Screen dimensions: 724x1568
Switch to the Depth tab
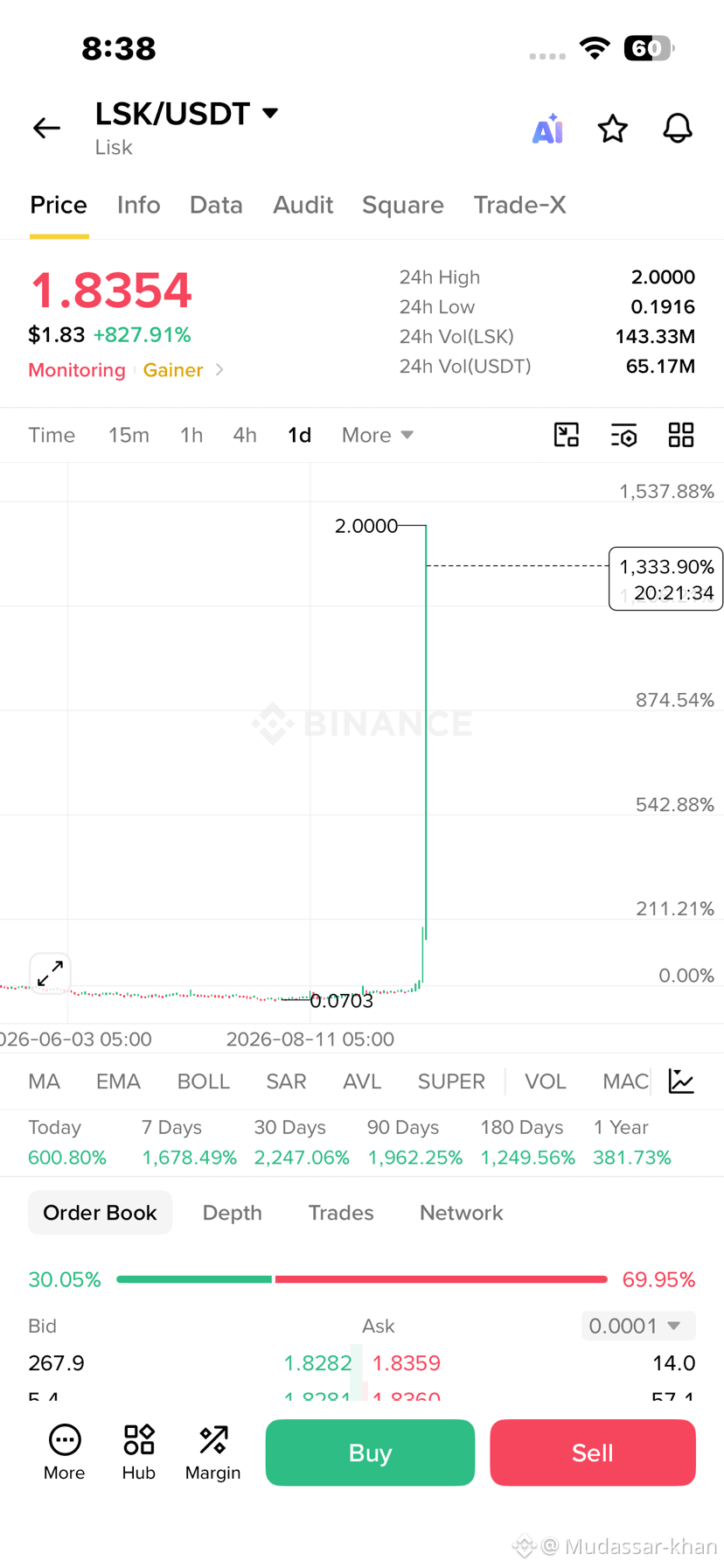(233, 1213)
